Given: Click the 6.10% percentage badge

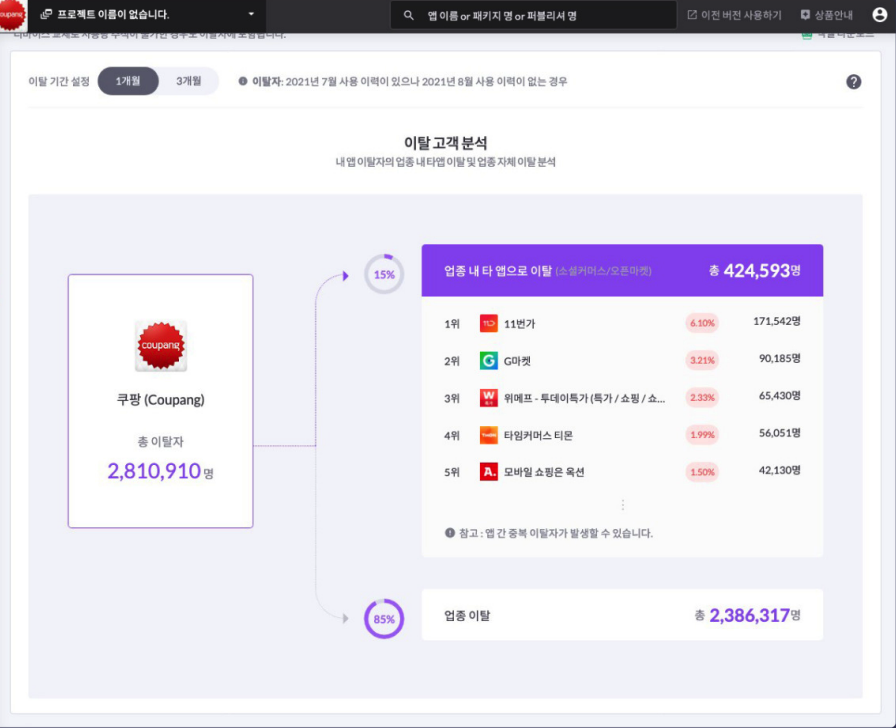Looking at the screenshot, I should 702,323.
